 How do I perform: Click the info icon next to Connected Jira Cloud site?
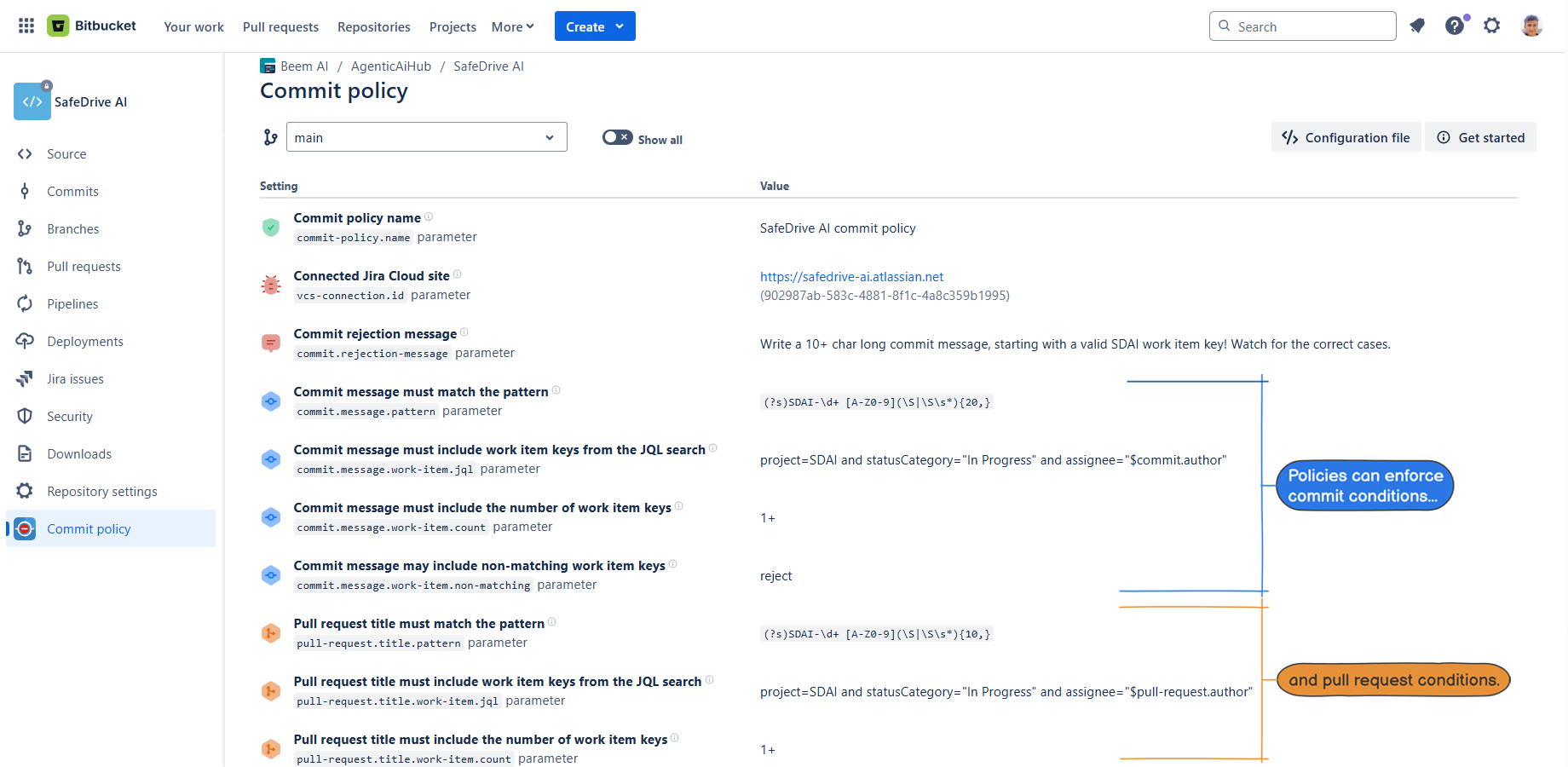pyautogui.click(x=458, y=274)
